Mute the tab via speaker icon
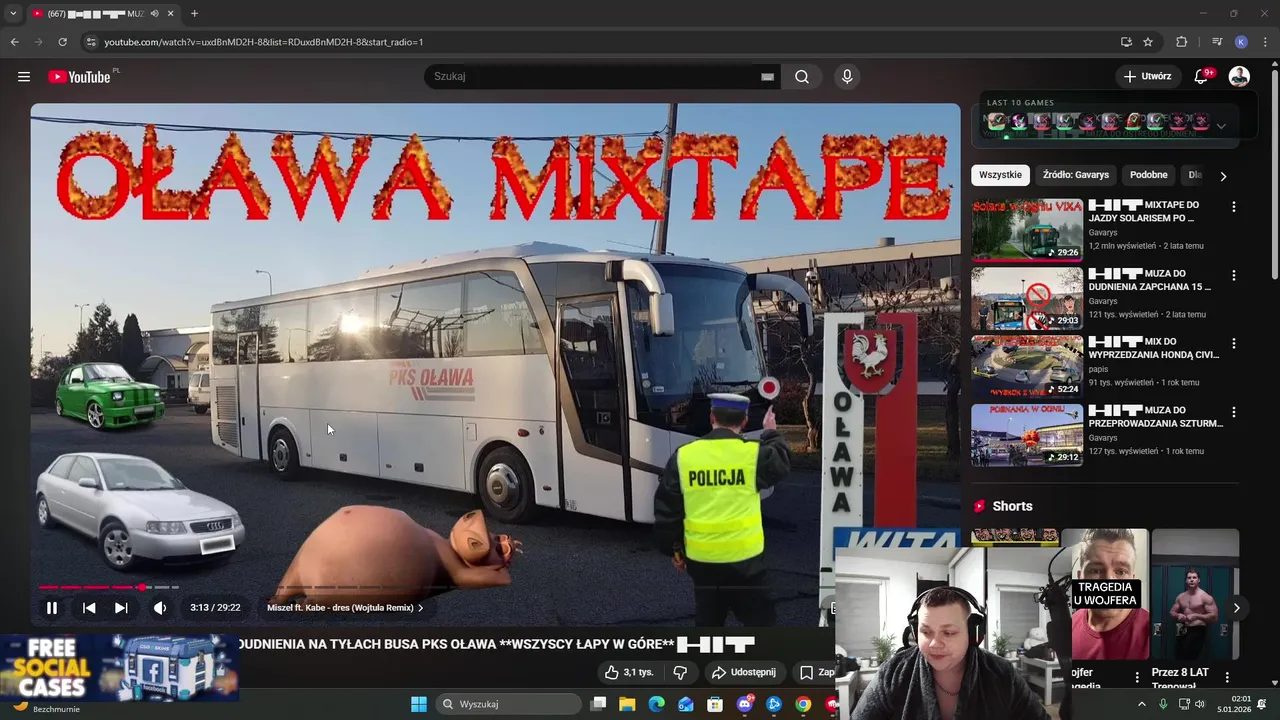Screen dimensions: 1280x720 pos(154,14)
